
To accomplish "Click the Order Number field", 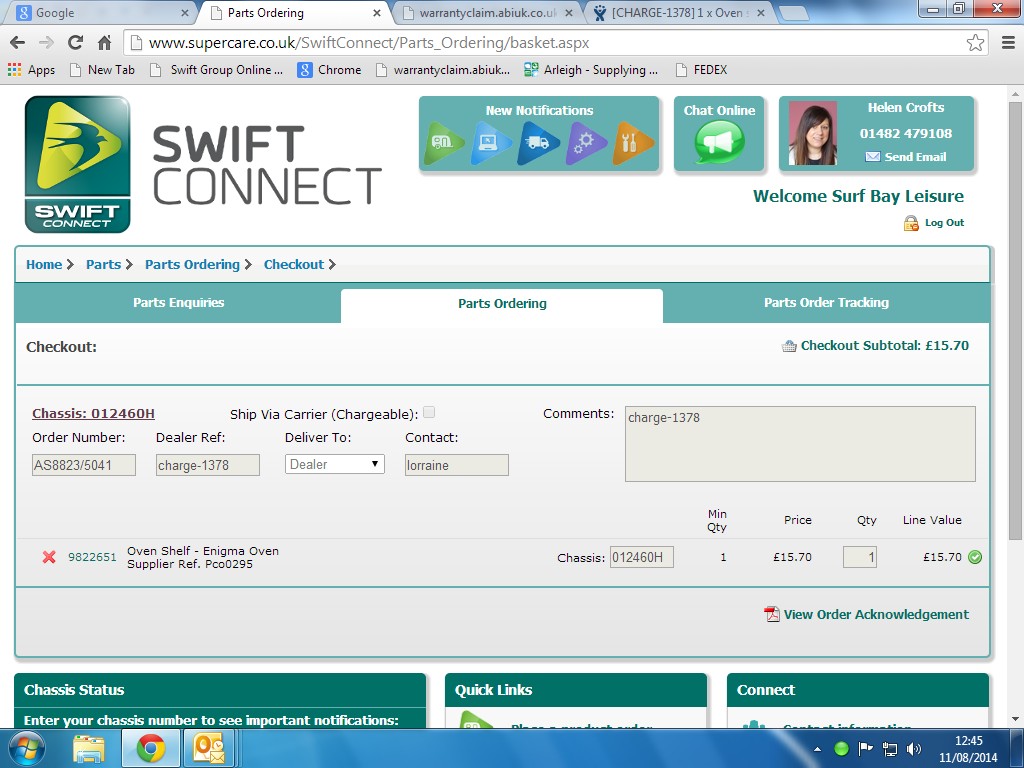I will coord(84,465).
